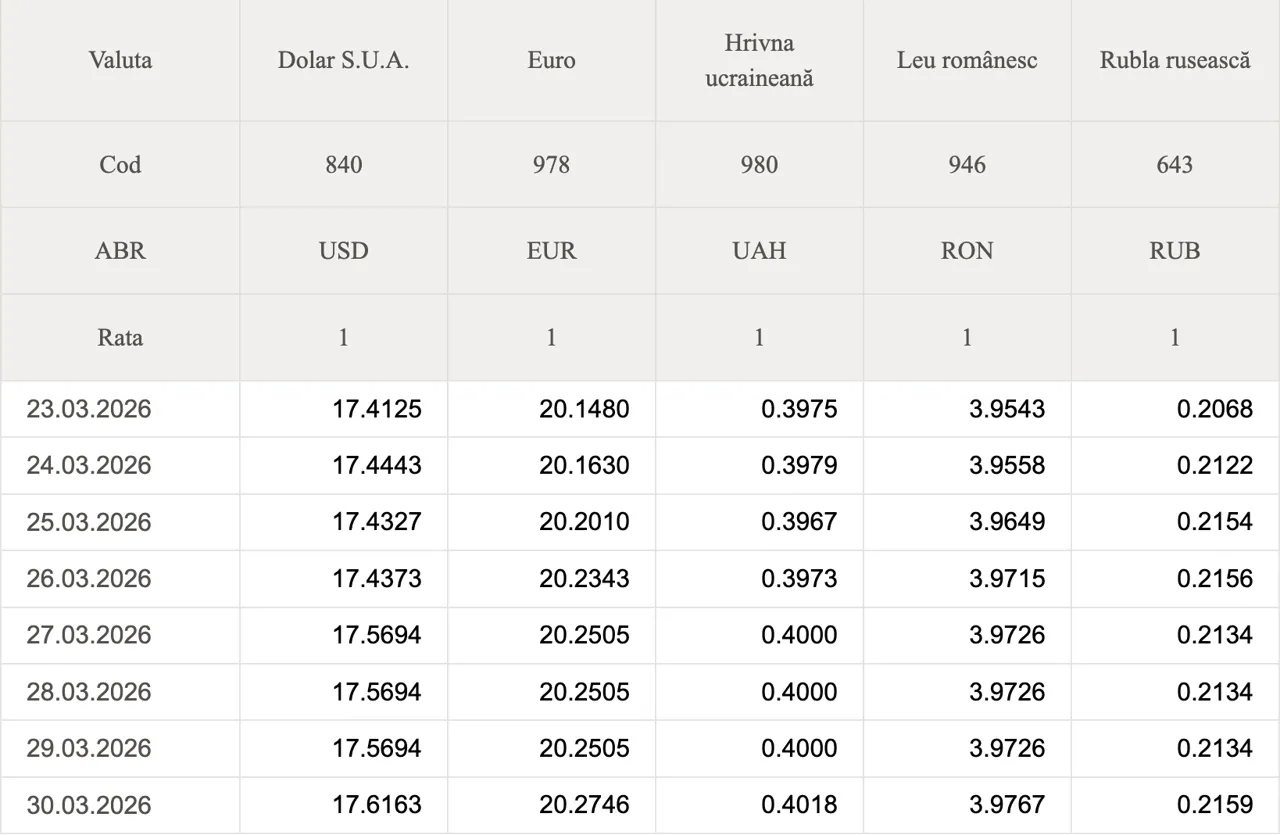Select the Hrivna ucraineană header cell
1280x835 pixels.
[759, 60]
